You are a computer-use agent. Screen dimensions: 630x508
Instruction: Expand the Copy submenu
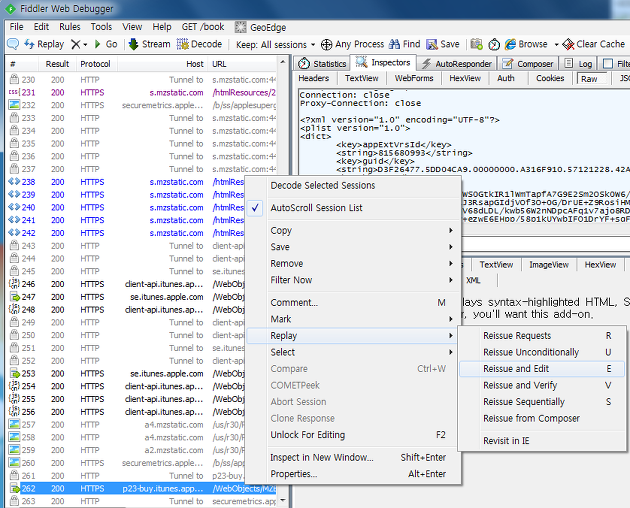click(353, 230)
